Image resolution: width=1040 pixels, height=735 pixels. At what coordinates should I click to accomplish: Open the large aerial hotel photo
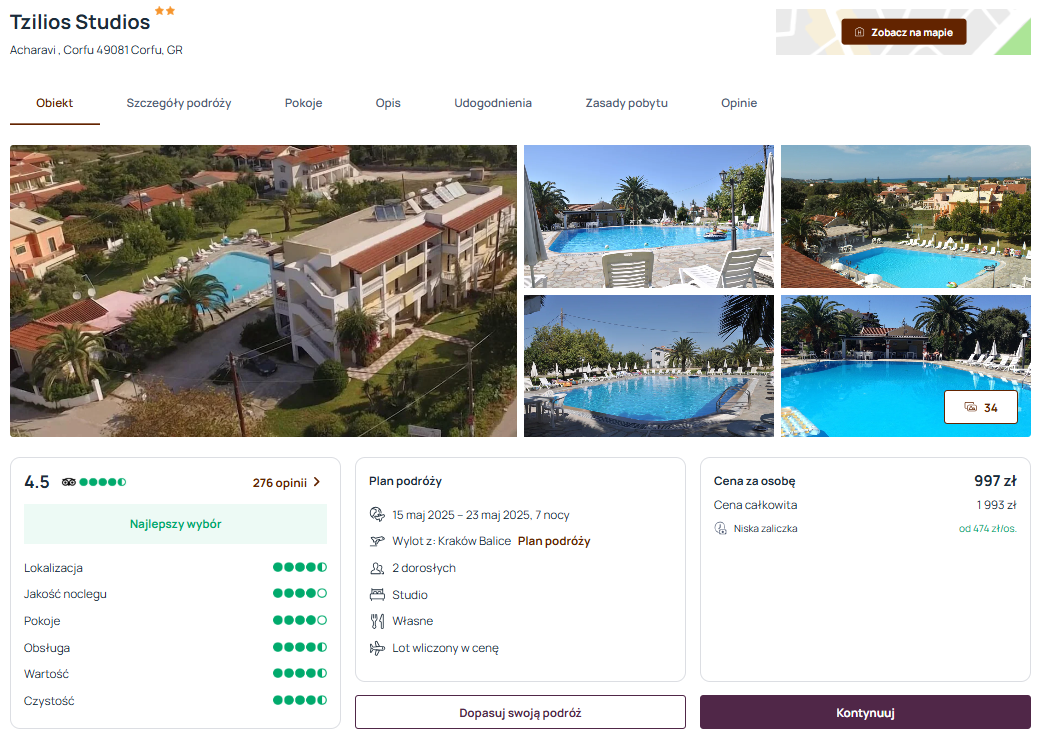click(x=263, y=291)
